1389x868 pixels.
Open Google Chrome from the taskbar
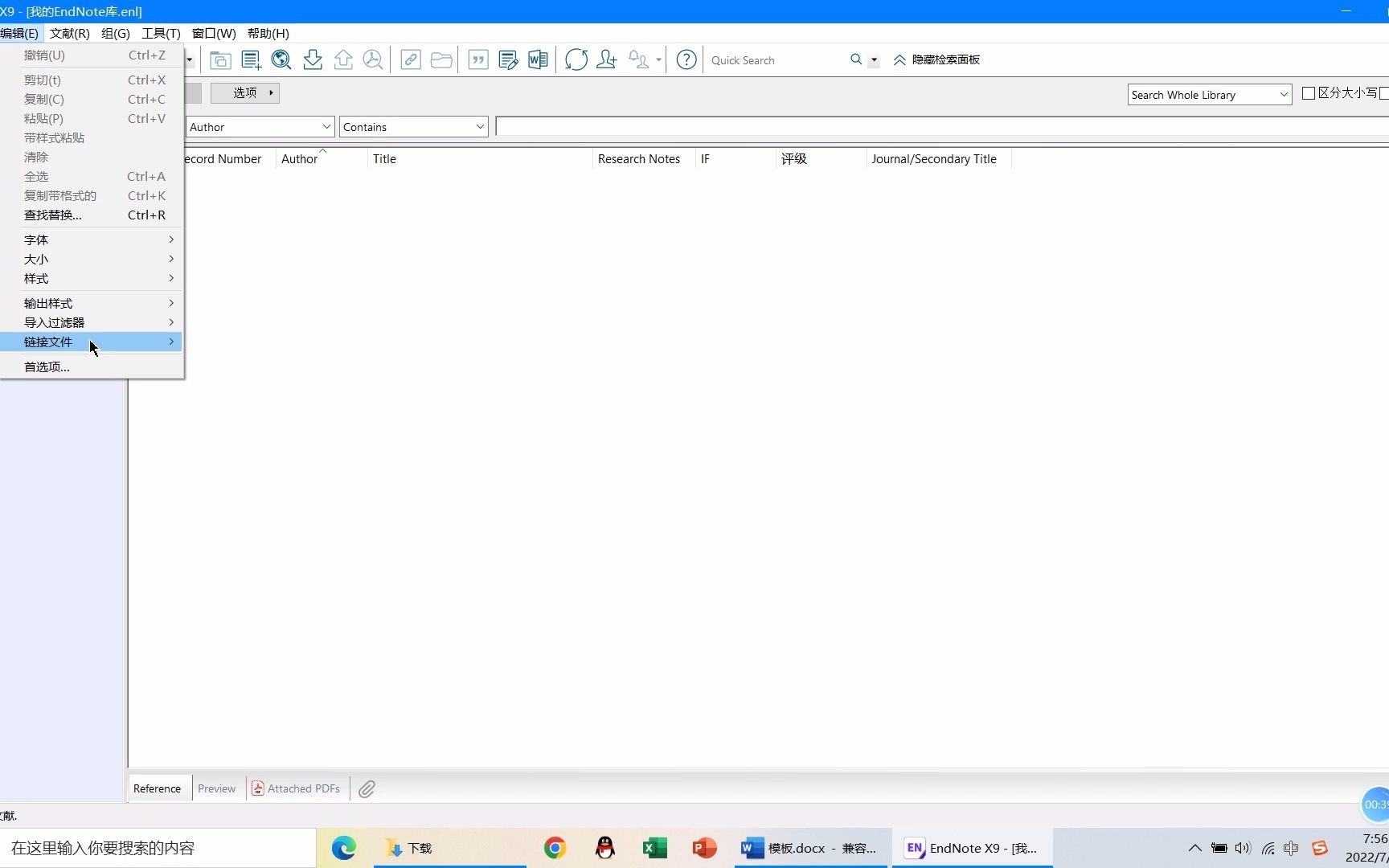click(555, 848)
